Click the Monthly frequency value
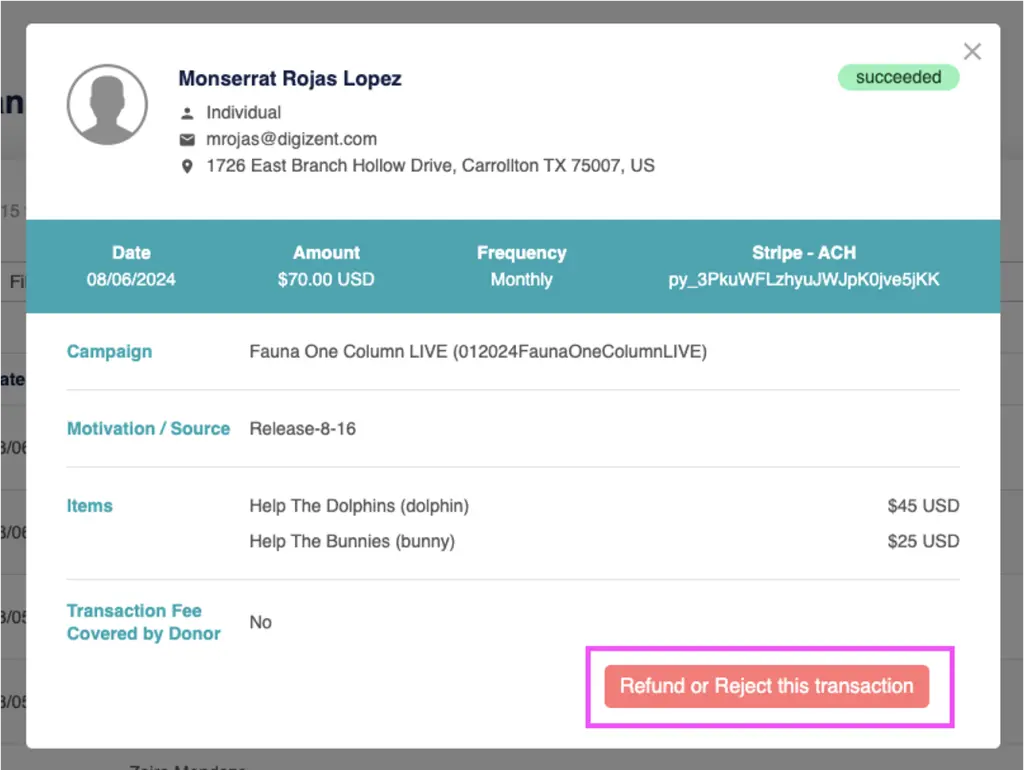This screenshot has width=1024, height=770. pos(521,280)
